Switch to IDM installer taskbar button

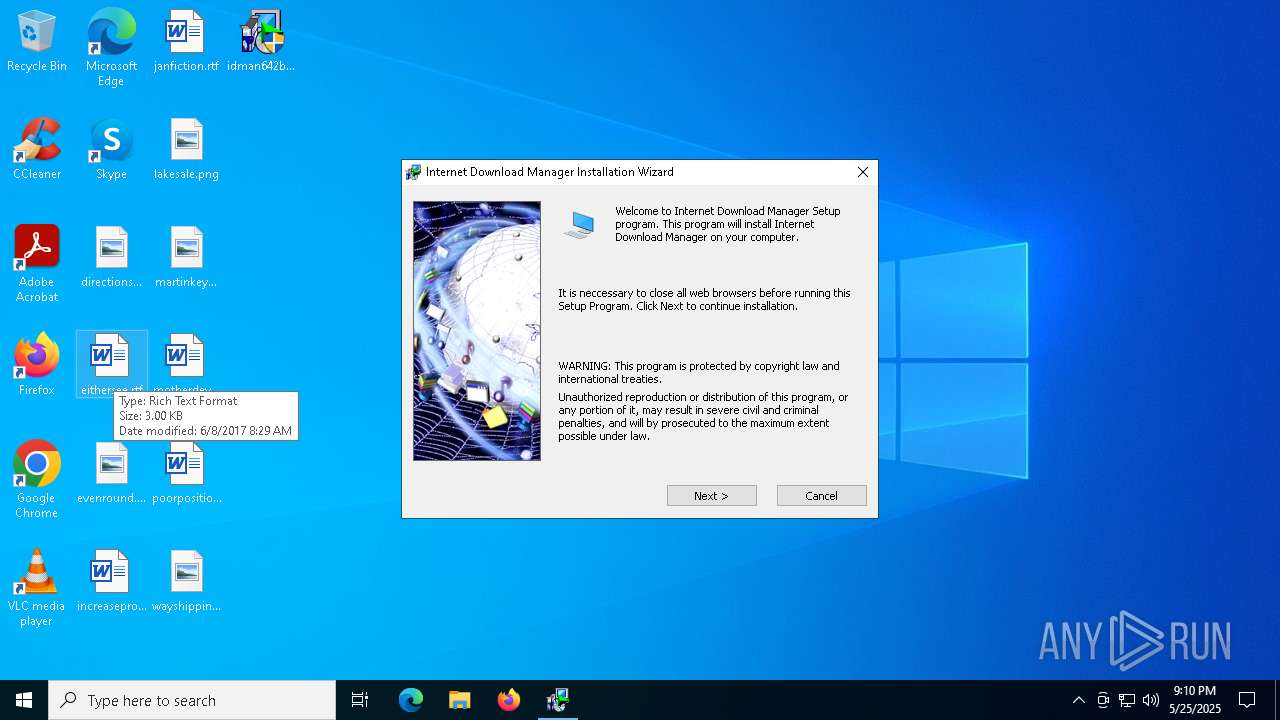click(x=557, y=700)
